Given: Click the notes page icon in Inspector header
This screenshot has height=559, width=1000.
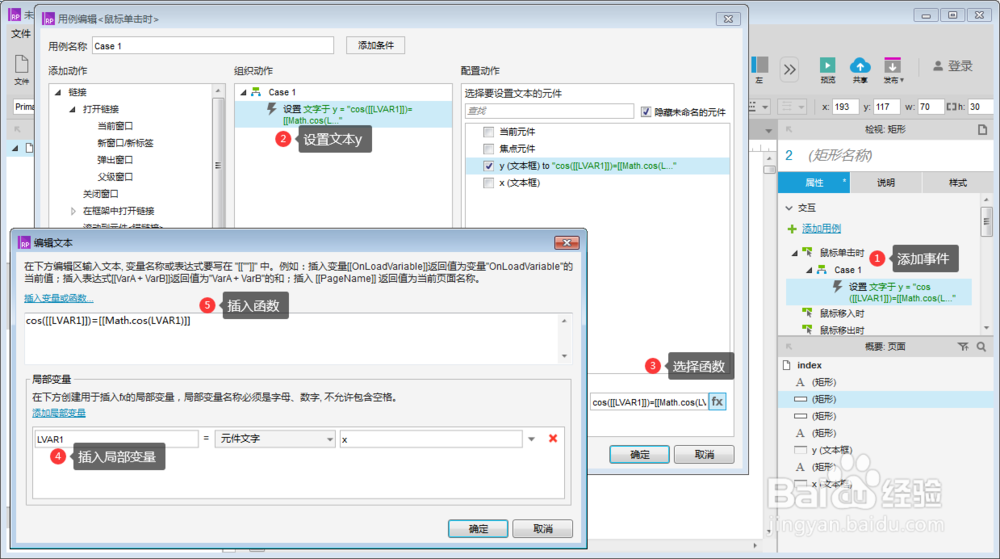Looking at the screenshot, I should coord(982,129).
